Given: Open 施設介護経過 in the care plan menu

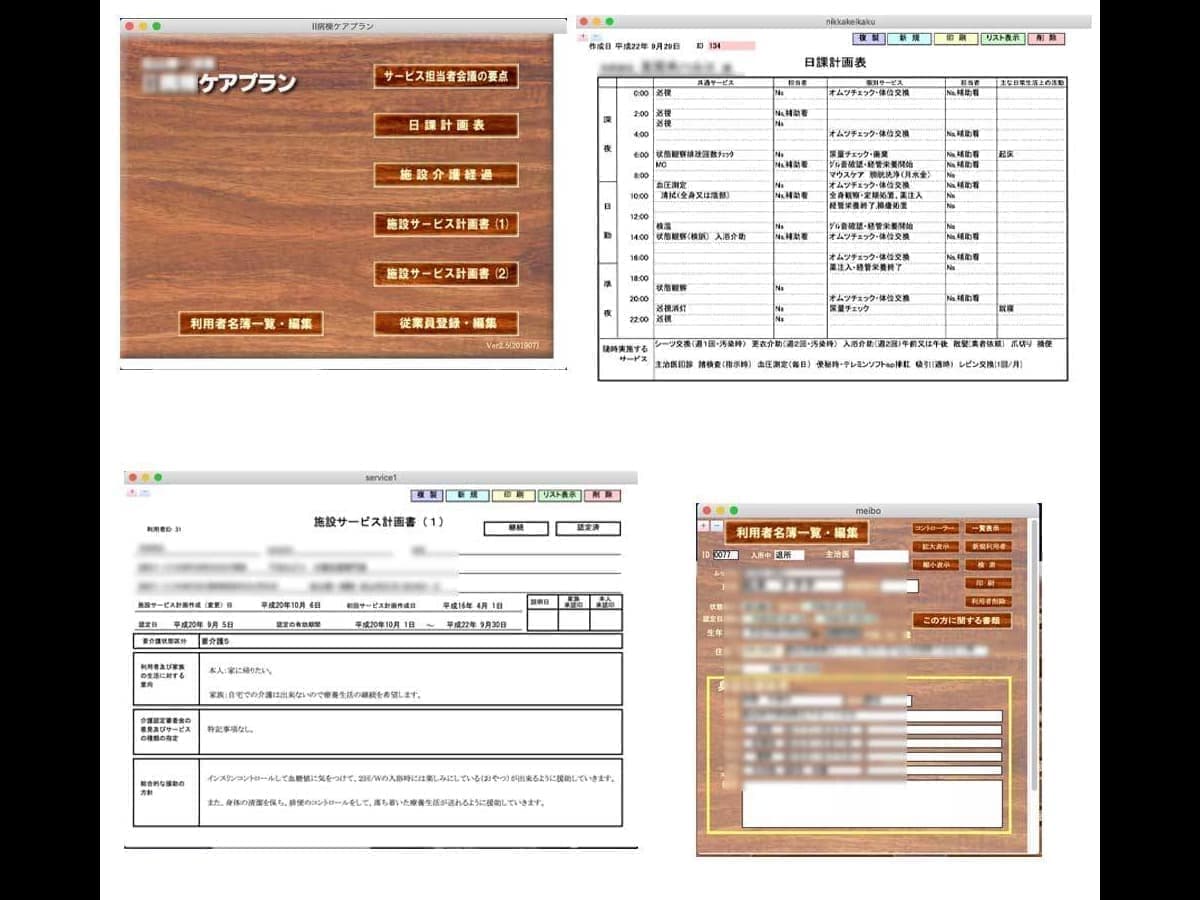Looking at the screenshot, I should tap(446, 175).
